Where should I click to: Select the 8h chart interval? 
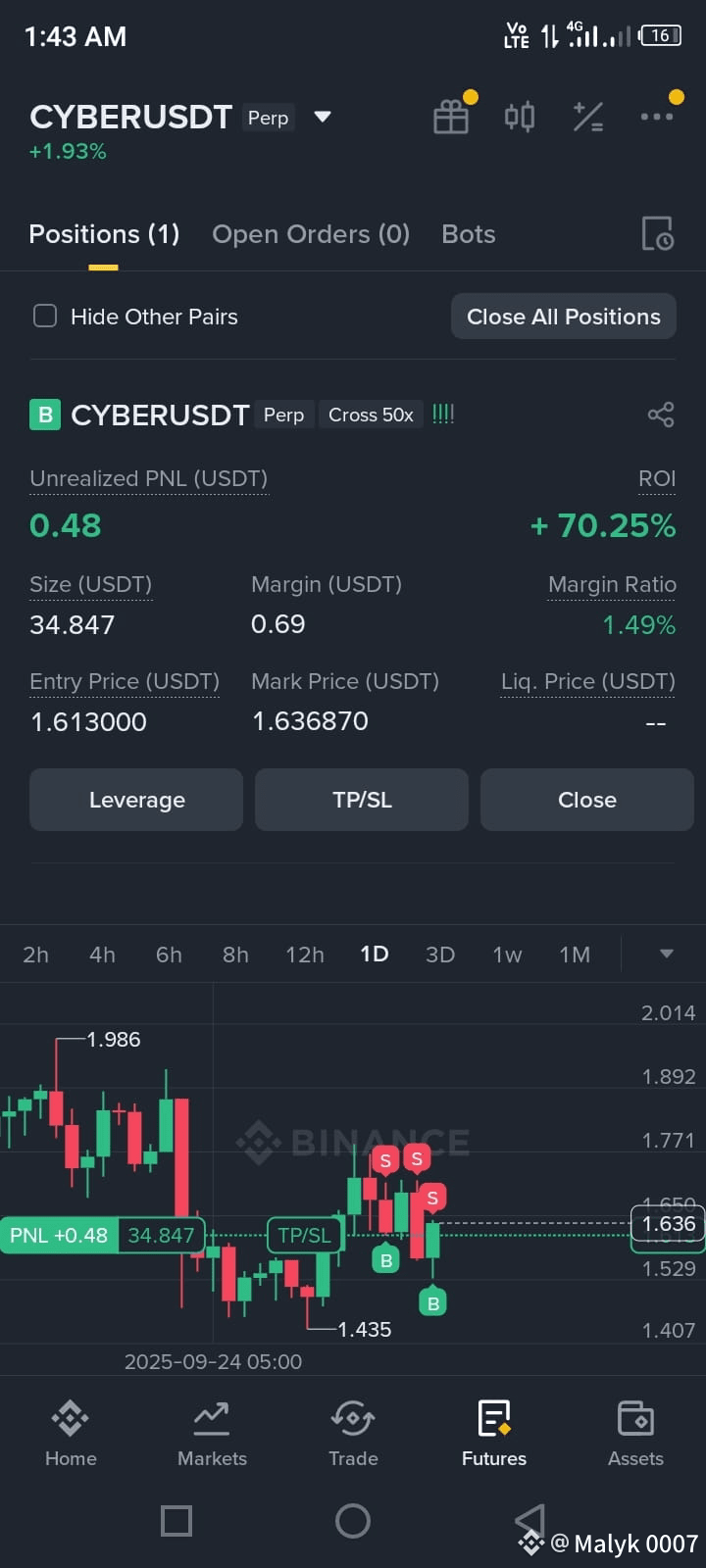235,955
